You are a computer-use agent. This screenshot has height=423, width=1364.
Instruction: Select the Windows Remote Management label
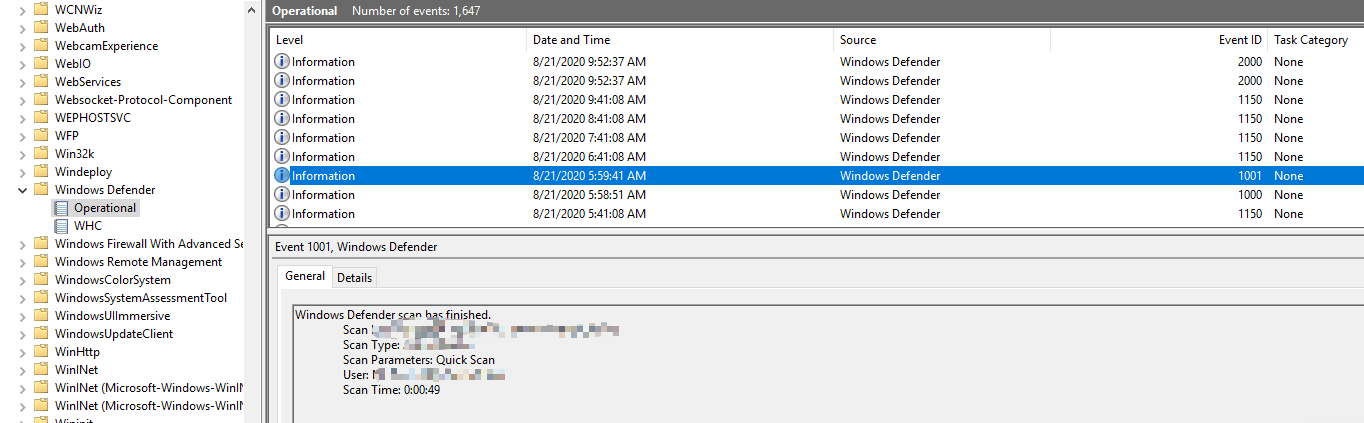click(138, 262)
